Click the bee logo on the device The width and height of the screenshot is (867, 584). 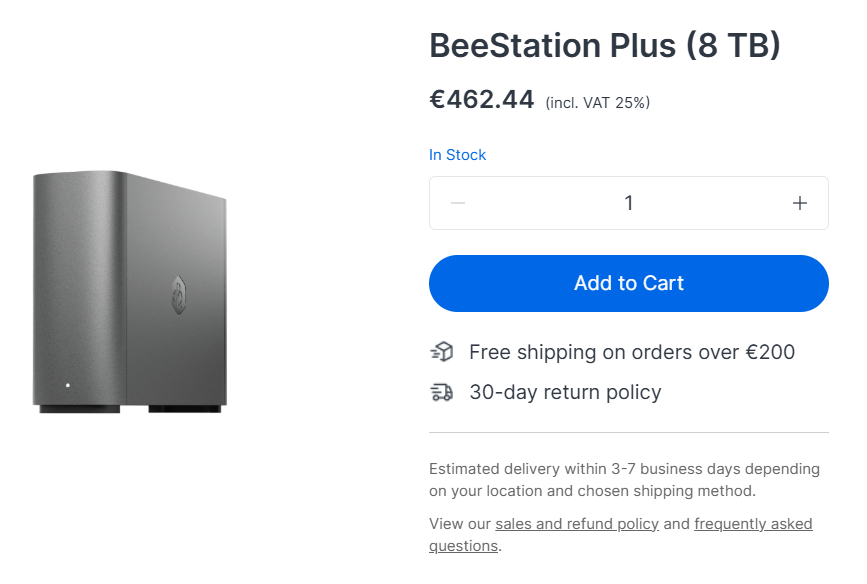click(178, 295)
